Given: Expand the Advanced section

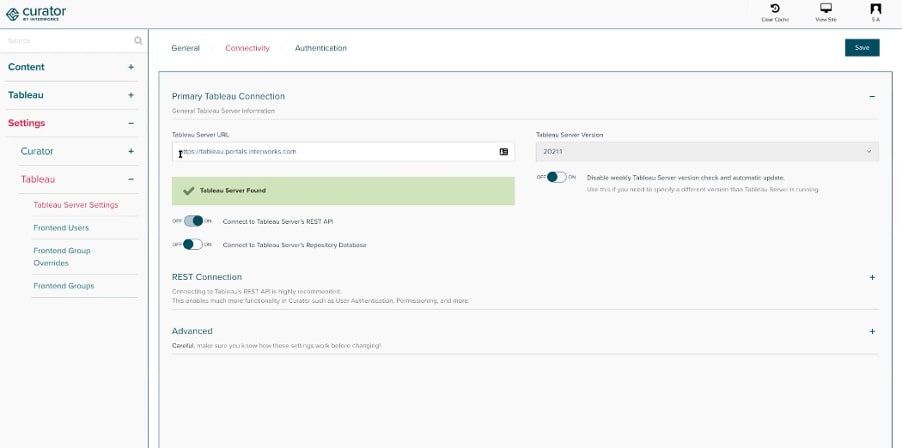Looking at the screenshot, I should 872,331.
